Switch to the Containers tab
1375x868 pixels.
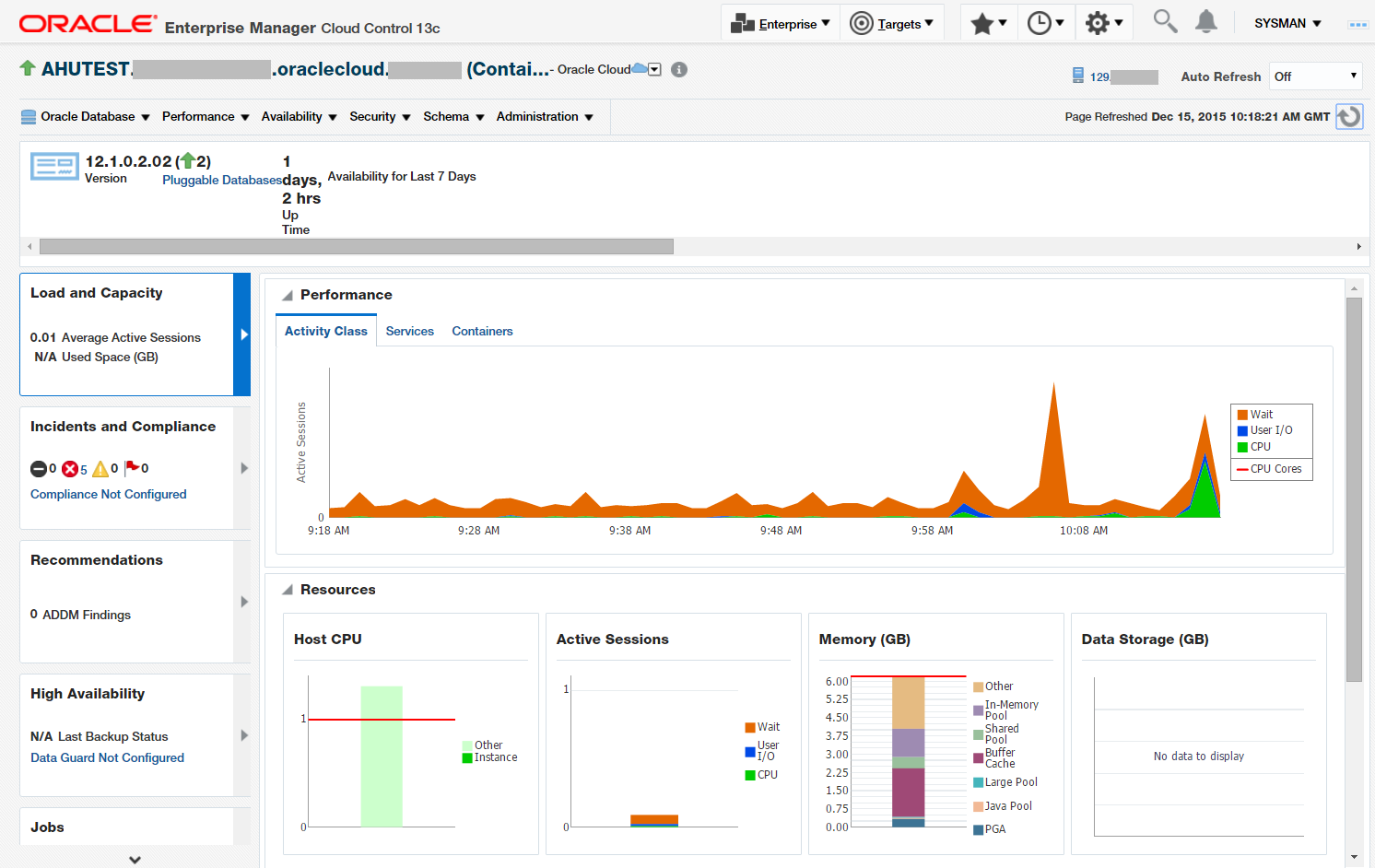pos(482,331)
